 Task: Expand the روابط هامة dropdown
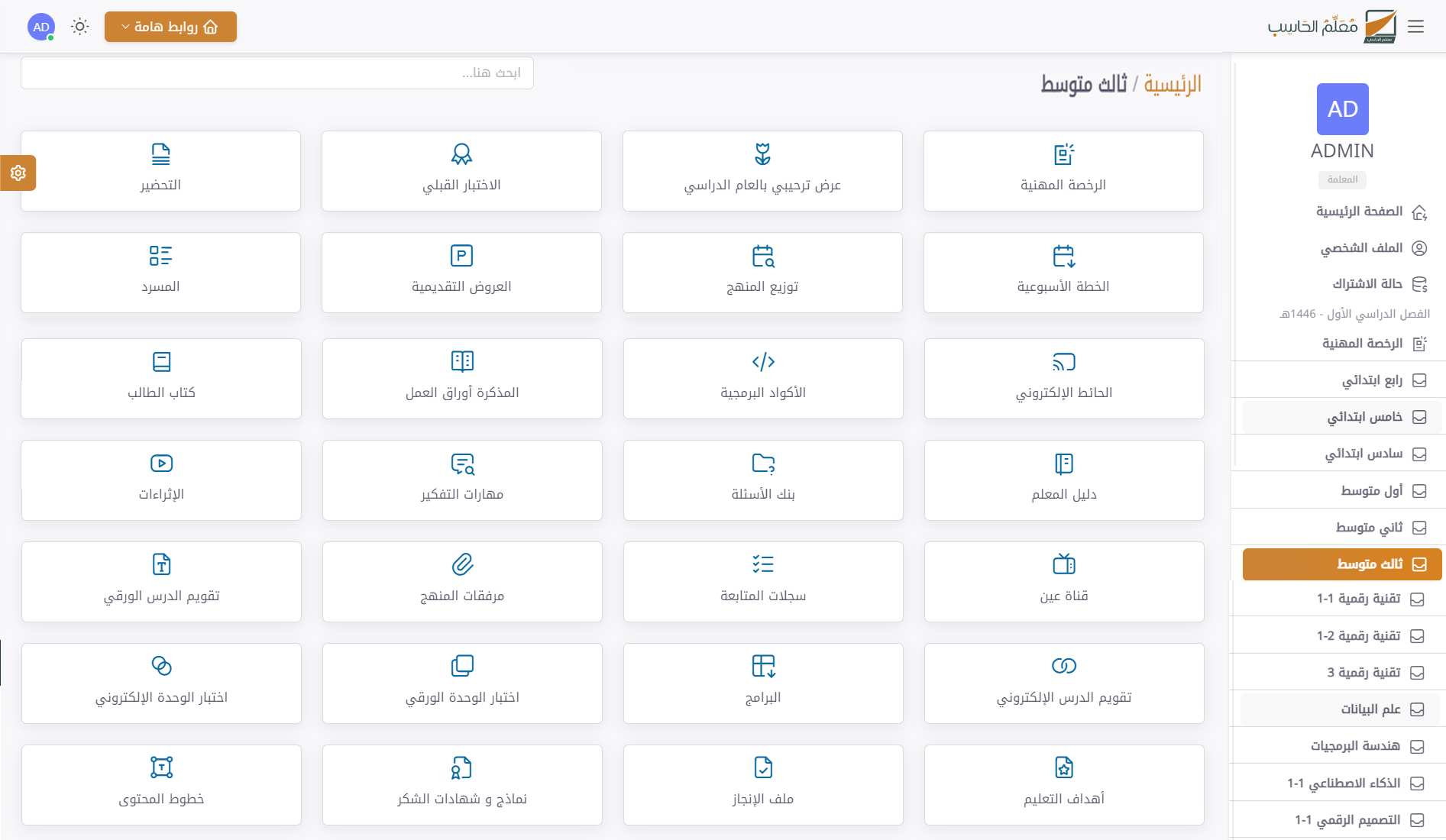click(170, 27)
